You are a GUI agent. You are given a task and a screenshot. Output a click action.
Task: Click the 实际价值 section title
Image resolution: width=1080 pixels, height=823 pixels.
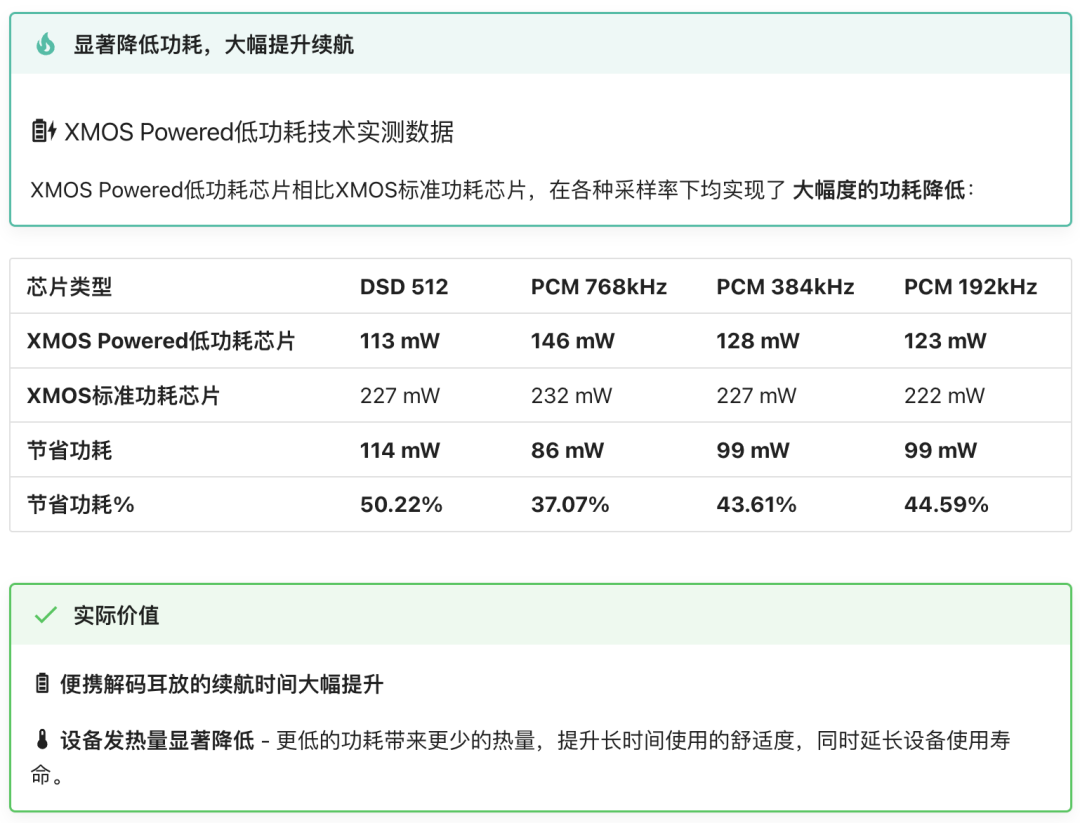pos(116,615)
